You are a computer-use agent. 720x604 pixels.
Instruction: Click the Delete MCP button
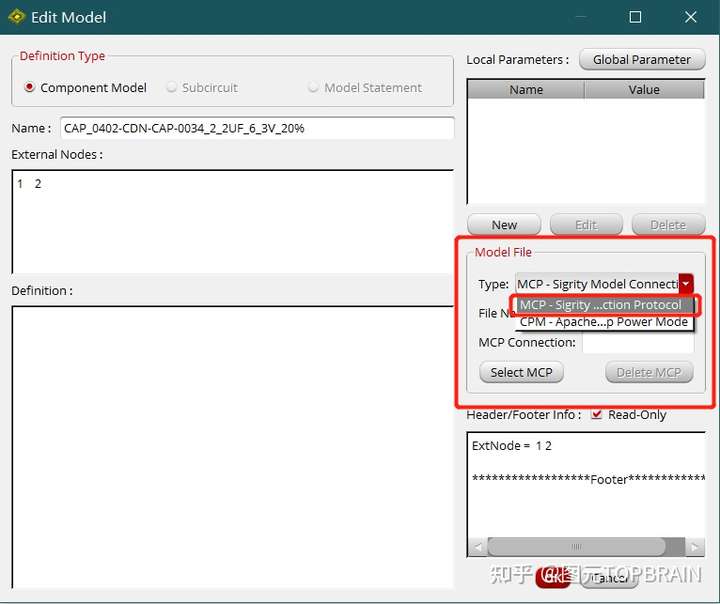point(649,372)
